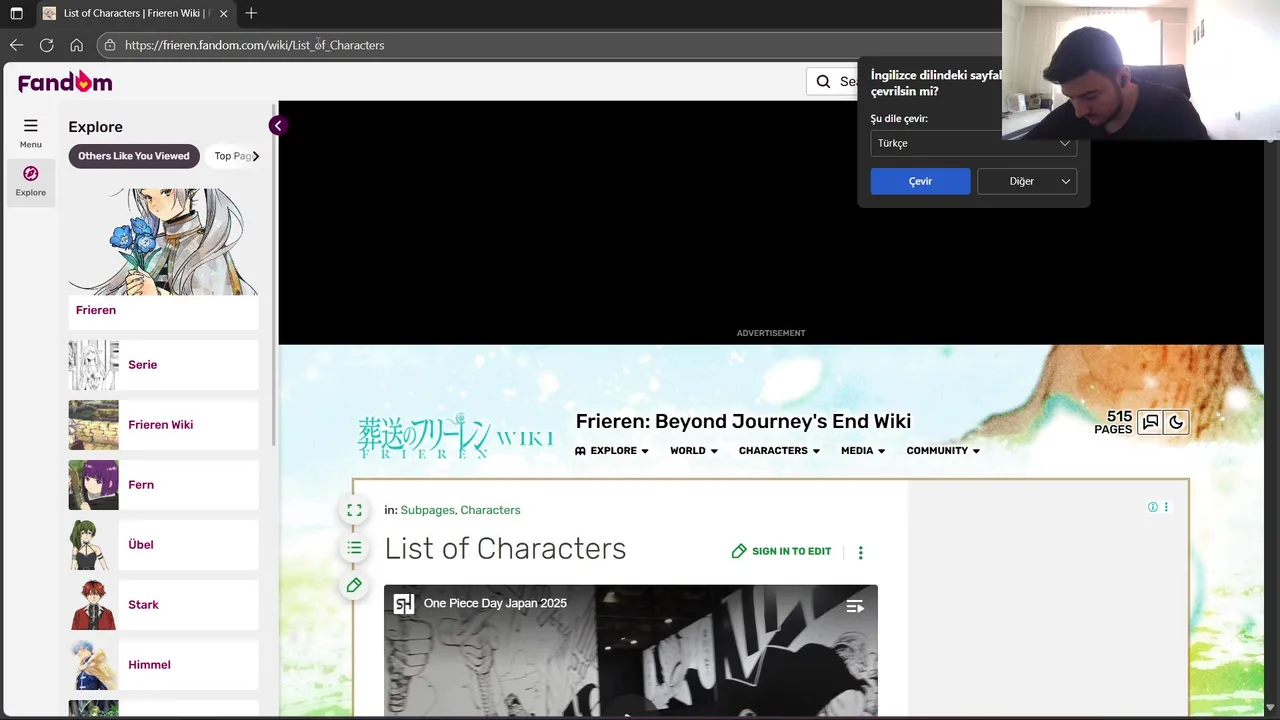Screen dimensions: 1280x720
Task: Reload the page with refresh icon
Action: click(46, 45)
